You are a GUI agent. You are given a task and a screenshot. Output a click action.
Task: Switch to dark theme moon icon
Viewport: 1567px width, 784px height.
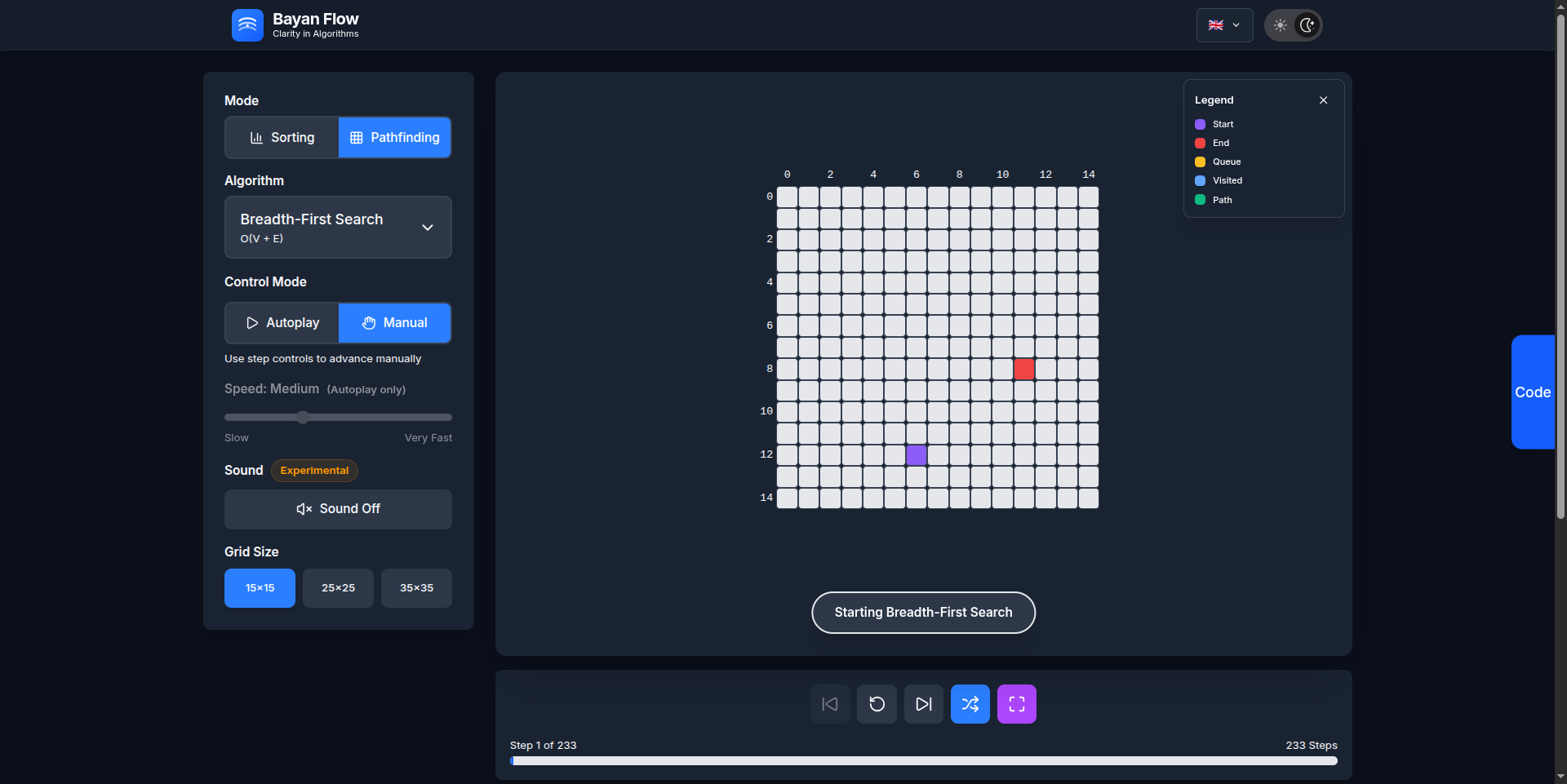(x=1307, y=25)
